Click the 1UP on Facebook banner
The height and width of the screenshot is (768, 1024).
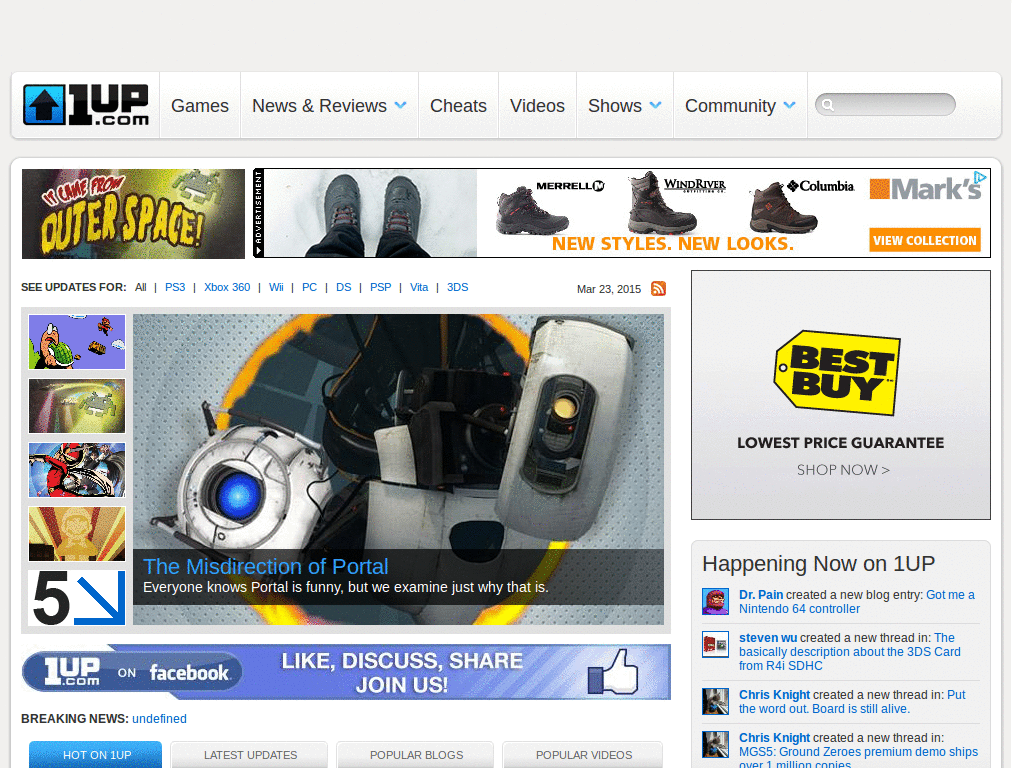click(x=346, y=672)
